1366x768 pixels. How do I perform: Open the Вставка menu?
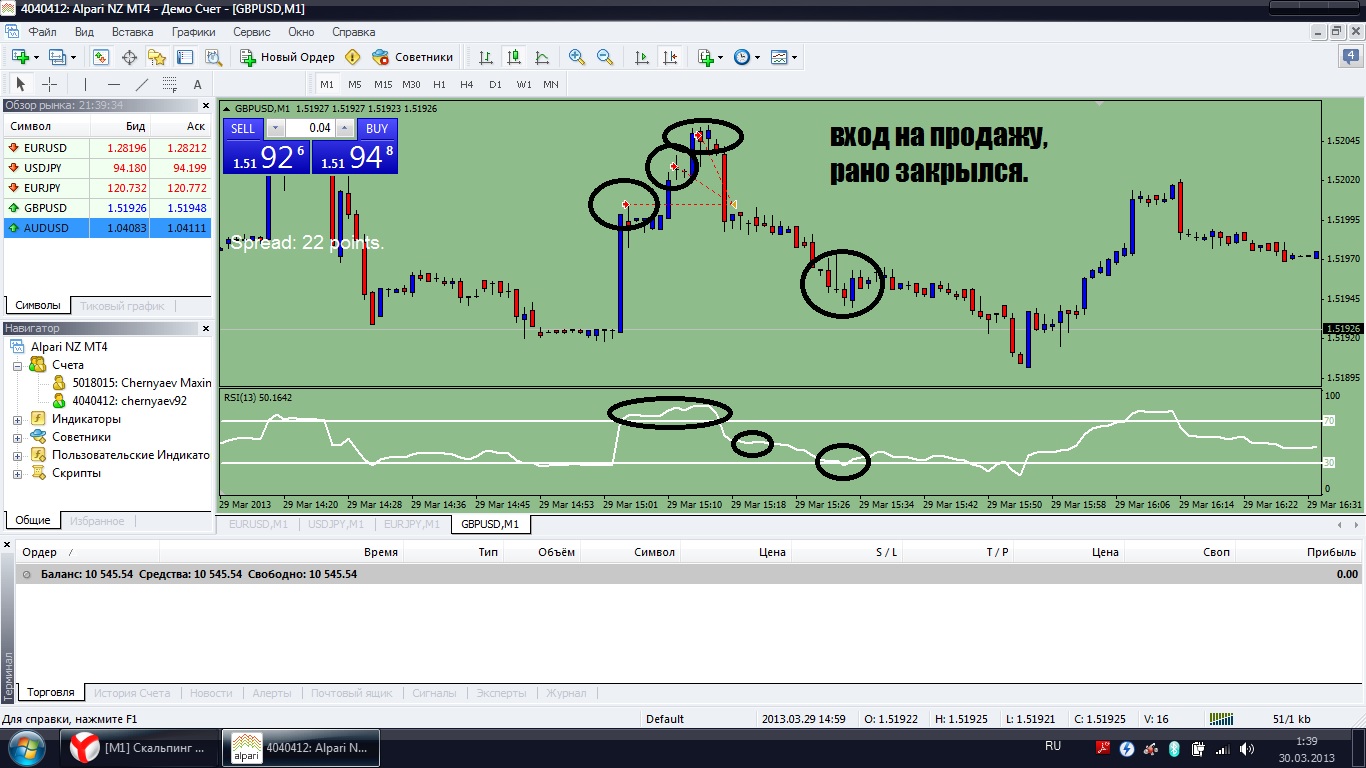132,32
